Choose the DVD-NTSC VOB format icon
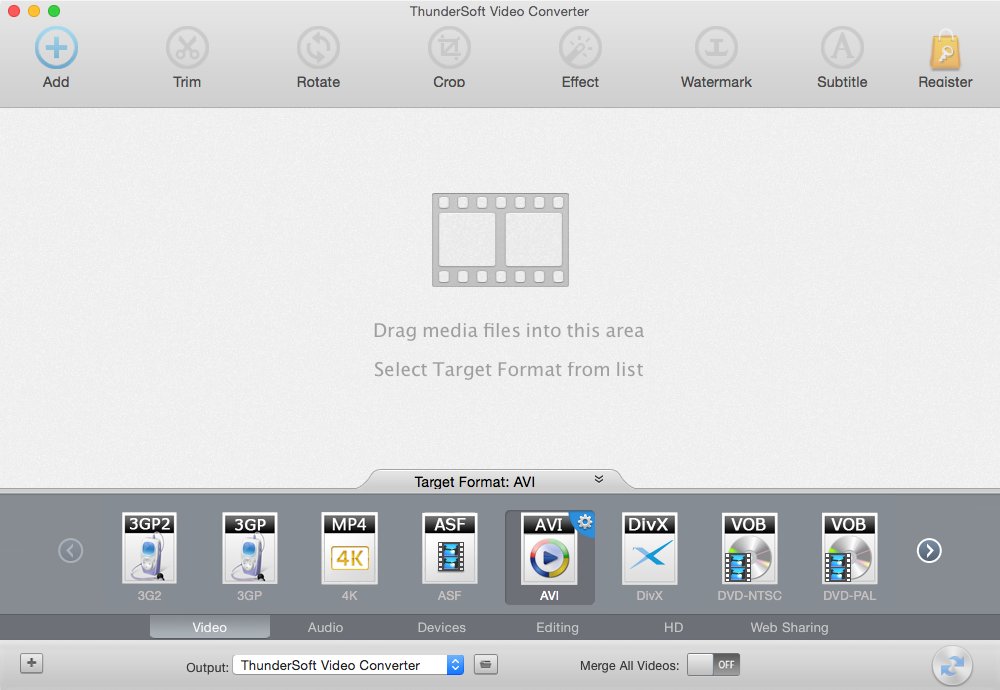Screen dimensions: 1000x690 (x=749, y=548)
